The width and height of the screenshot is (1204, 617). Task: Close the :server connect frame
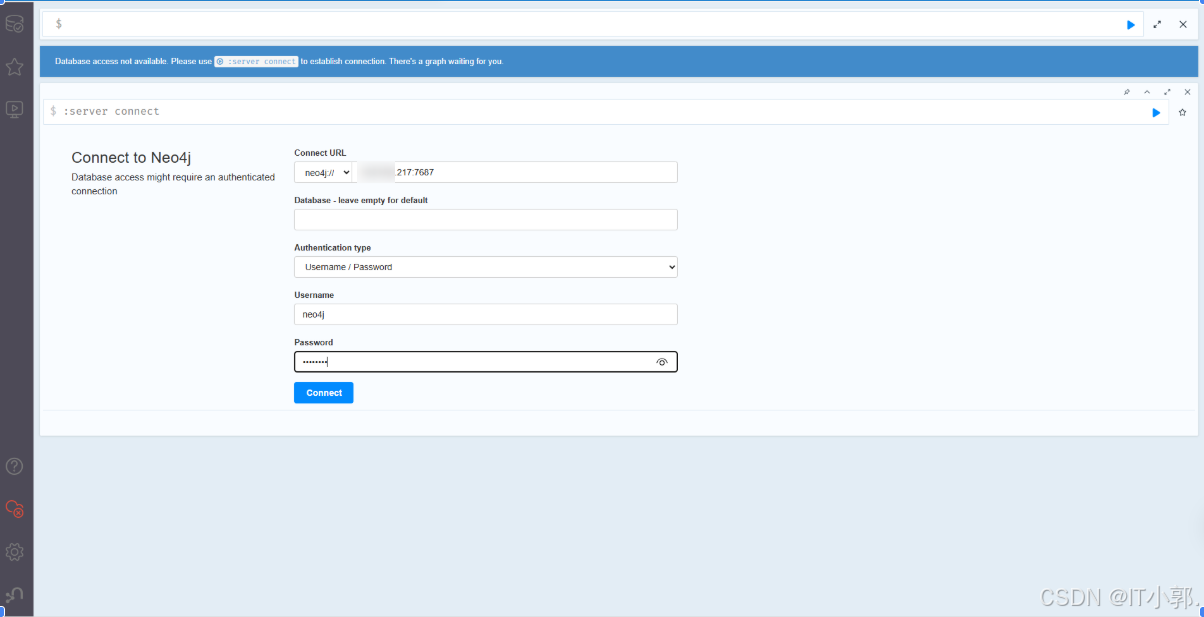click(x=1188, y=92)
